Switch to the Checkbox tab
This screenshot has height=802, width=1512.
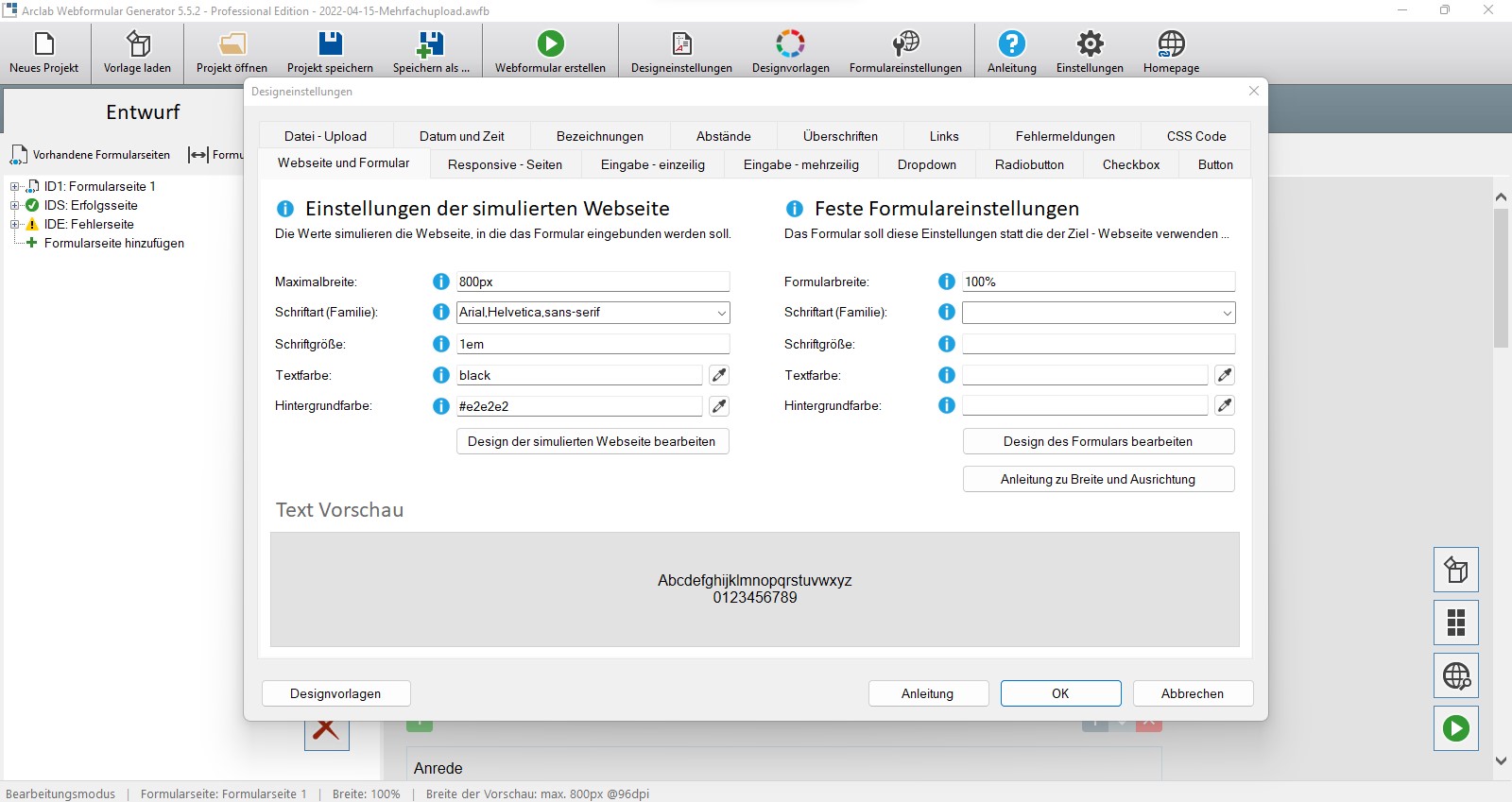1130,164
